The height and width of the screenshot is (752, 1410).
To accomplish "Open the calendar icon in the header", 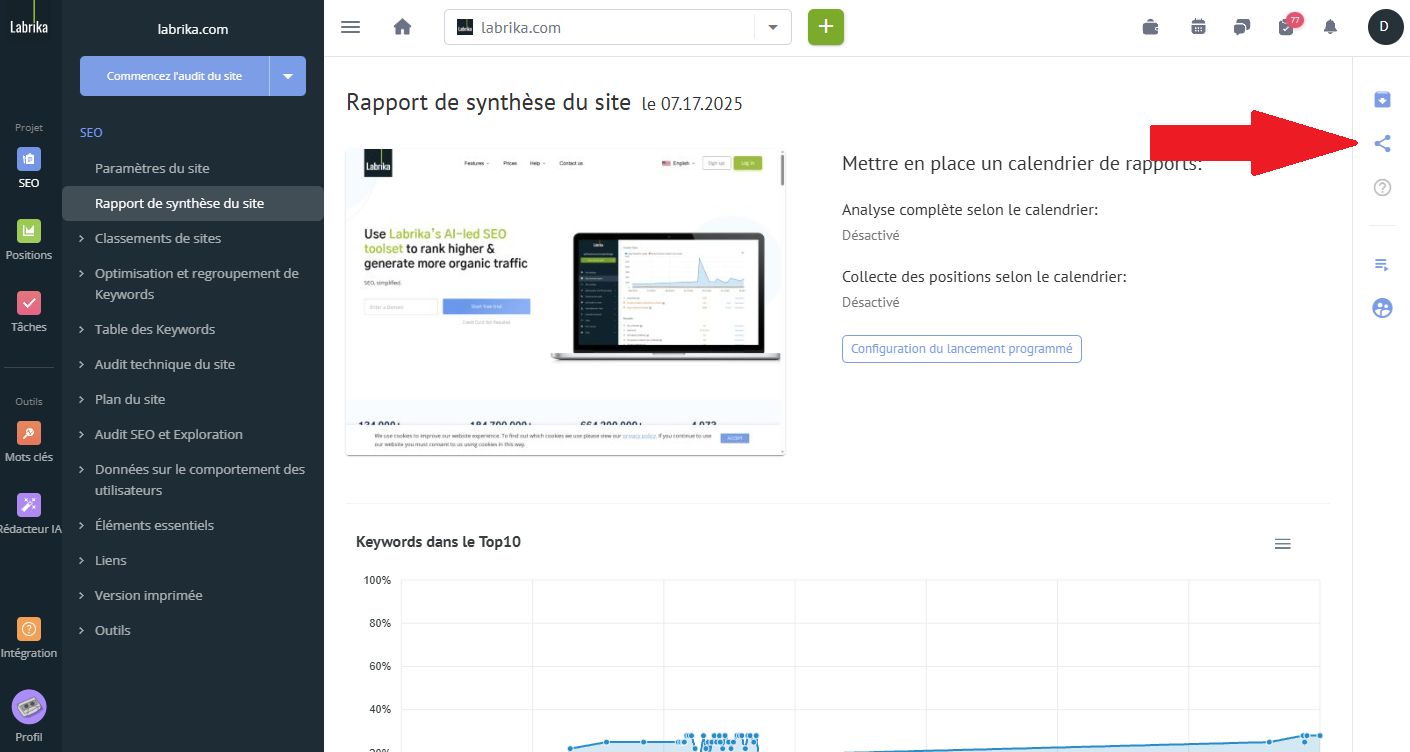I will click(x=1198, y=27).
